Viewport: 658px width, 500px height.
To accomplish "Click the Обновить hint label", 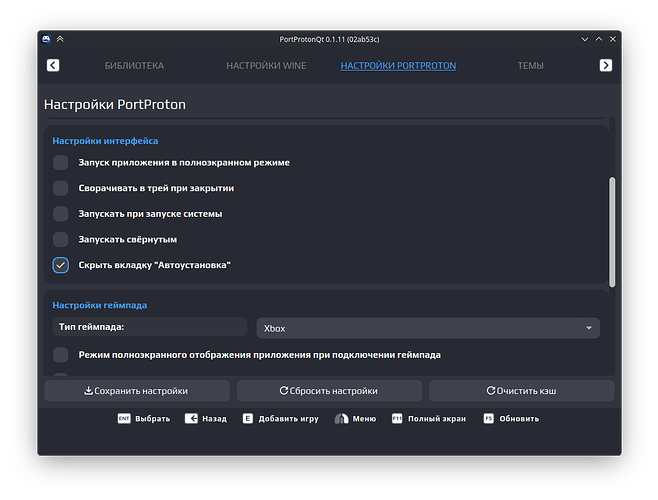I will 519,419.
